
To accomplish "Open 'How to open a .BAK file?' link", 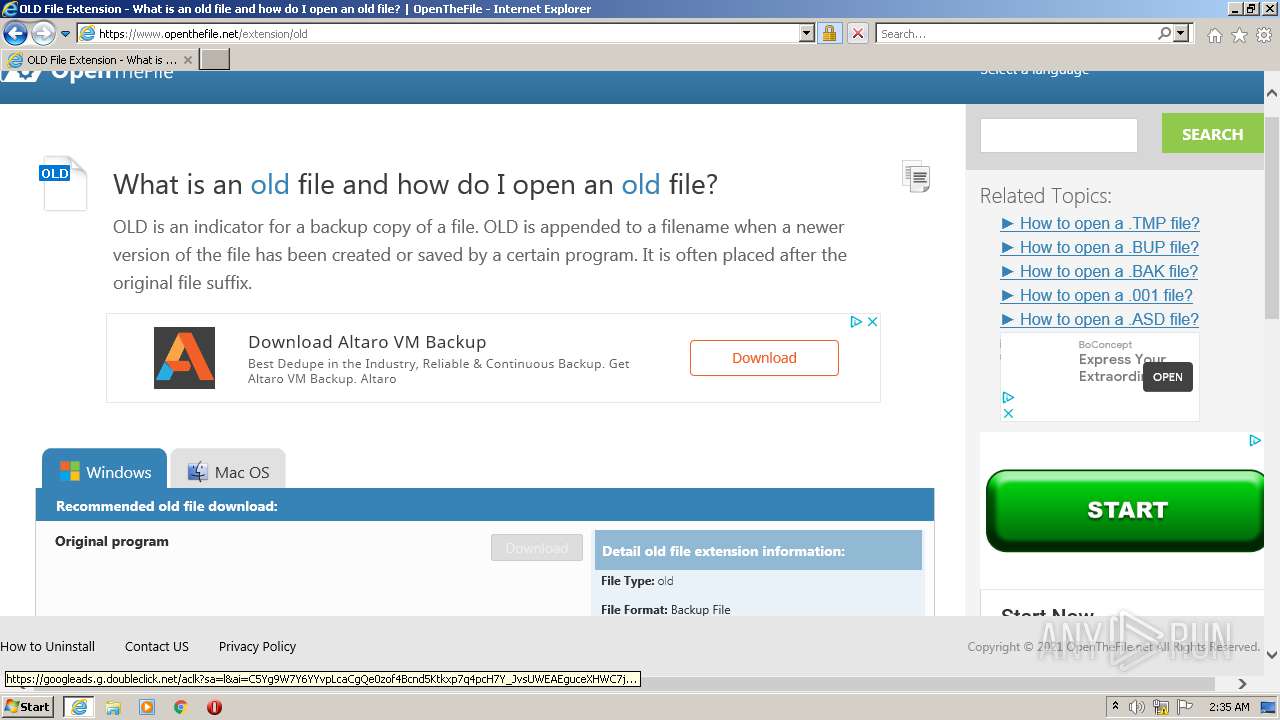I will 1099,271.
